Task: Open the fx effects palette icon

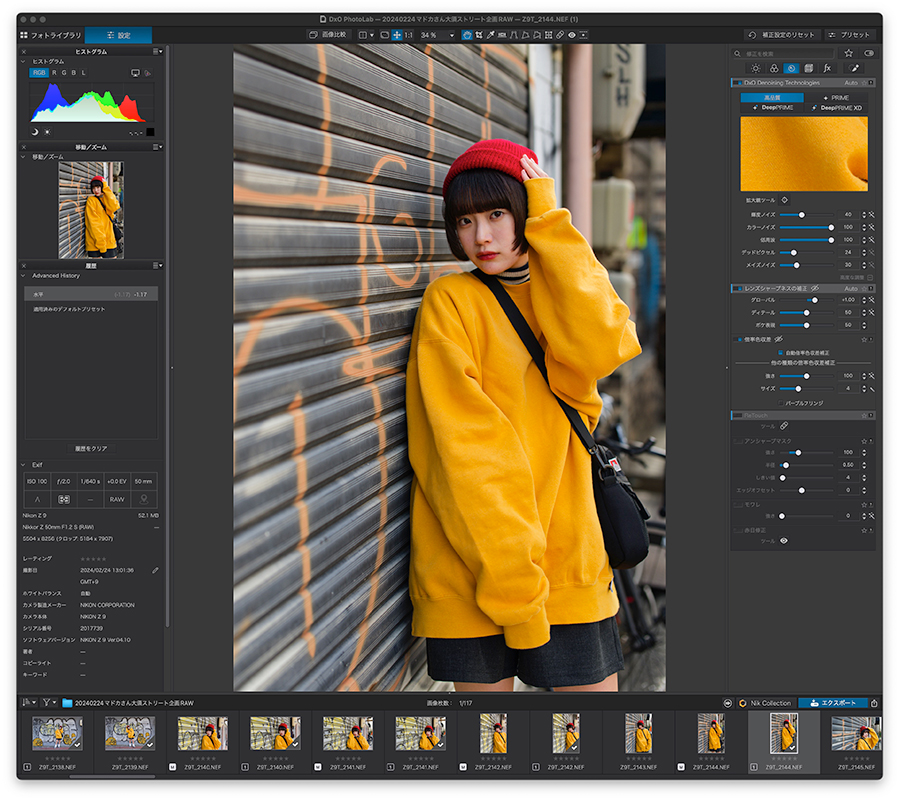Action: [x=827, y=68]
